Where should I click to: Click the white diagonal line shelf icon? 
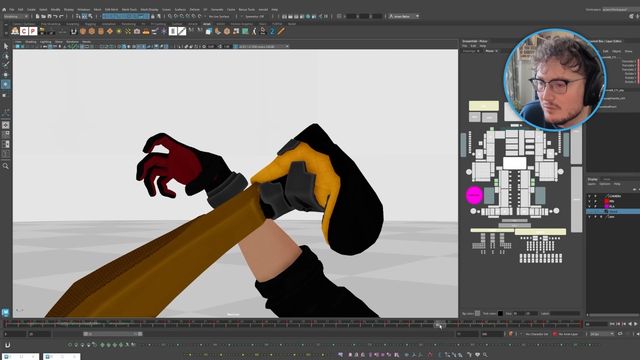pos(182,31)
